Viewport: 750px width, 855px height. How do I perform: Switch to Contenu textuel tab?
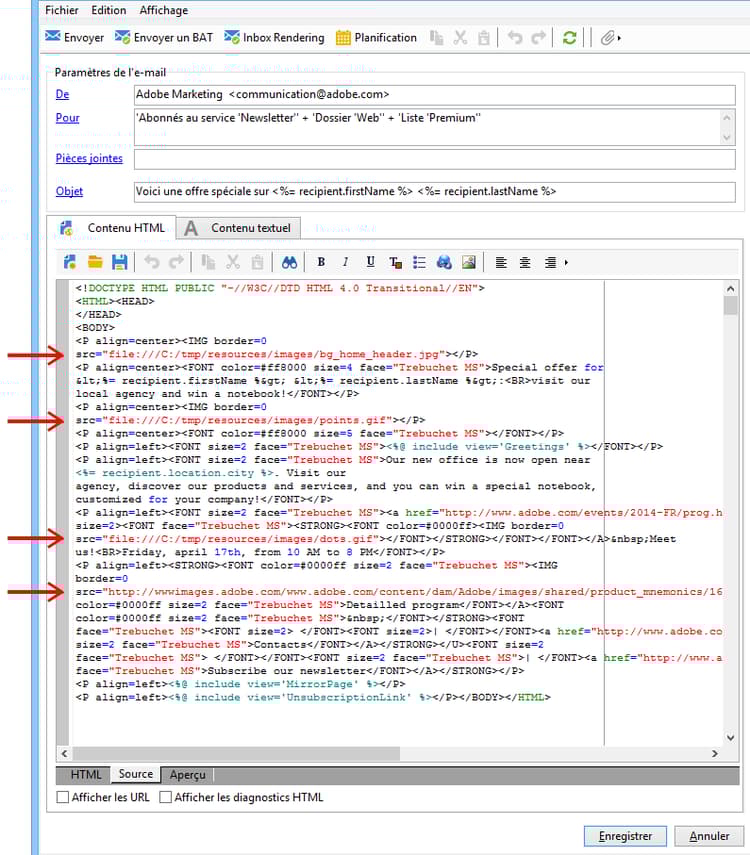238,228
